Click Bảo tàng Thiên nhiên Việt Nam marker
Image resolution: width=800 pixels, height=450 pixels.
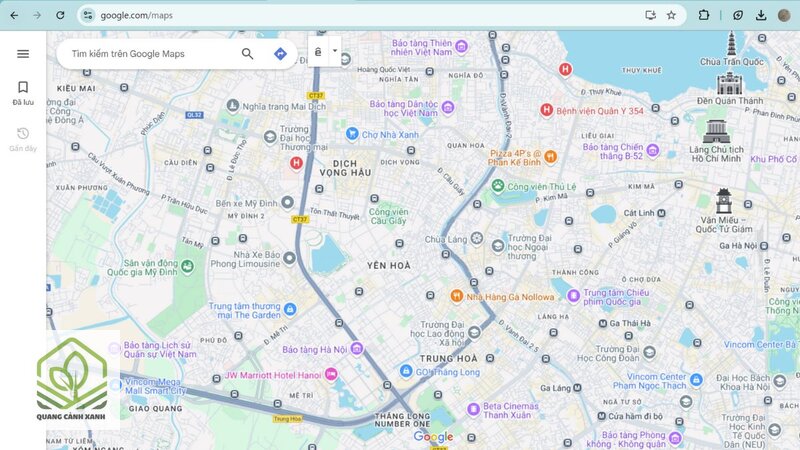(x=461, y=47)
